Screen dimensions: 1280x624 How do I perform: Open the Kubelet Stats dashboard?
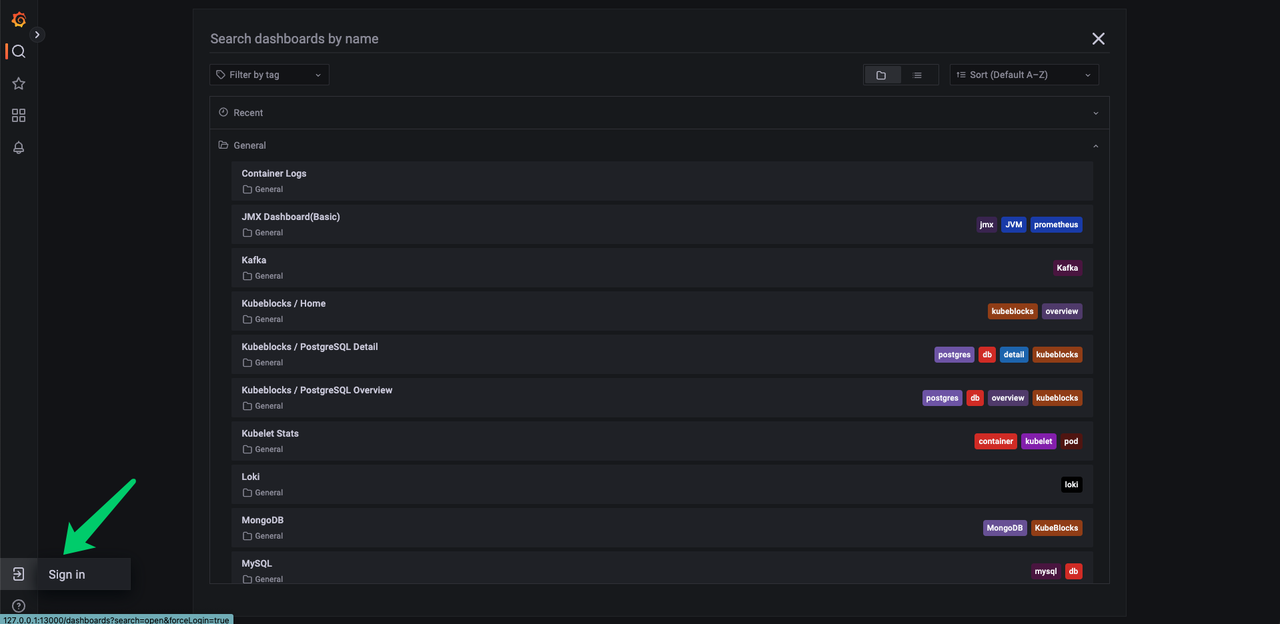point(662,441)
